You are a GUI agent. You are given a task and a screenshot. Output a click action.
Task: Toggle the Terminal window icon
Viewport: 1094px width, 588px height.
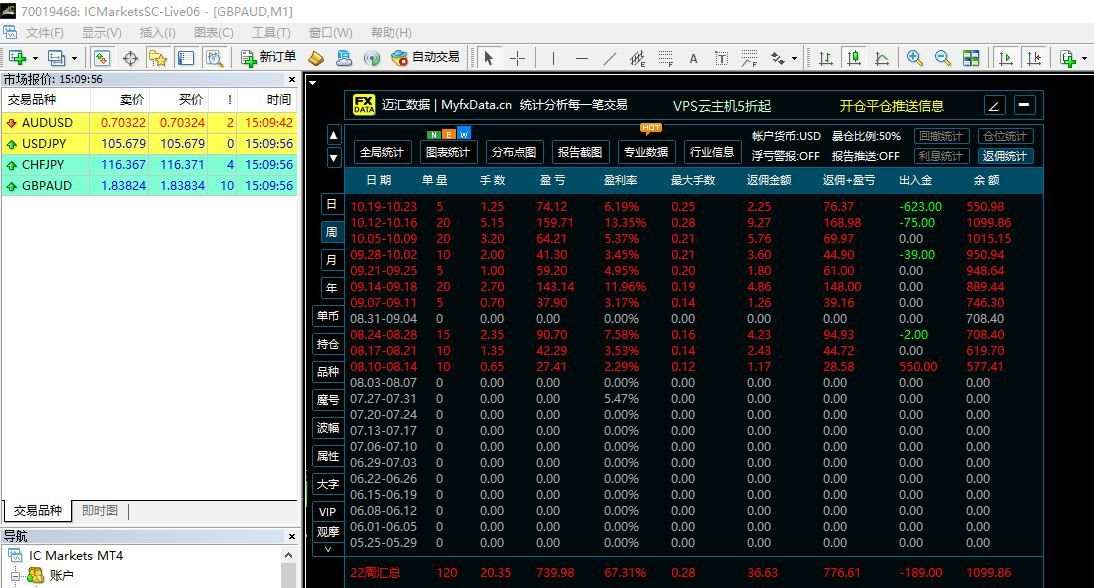[186, 58]
